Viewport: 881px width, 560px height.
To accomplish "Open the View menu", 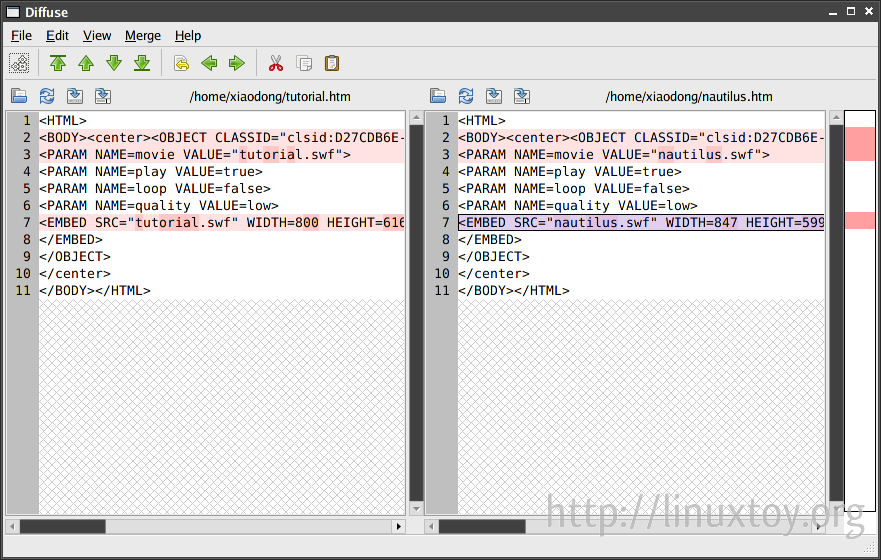I will pyautogui.click(x=97, y=36).
